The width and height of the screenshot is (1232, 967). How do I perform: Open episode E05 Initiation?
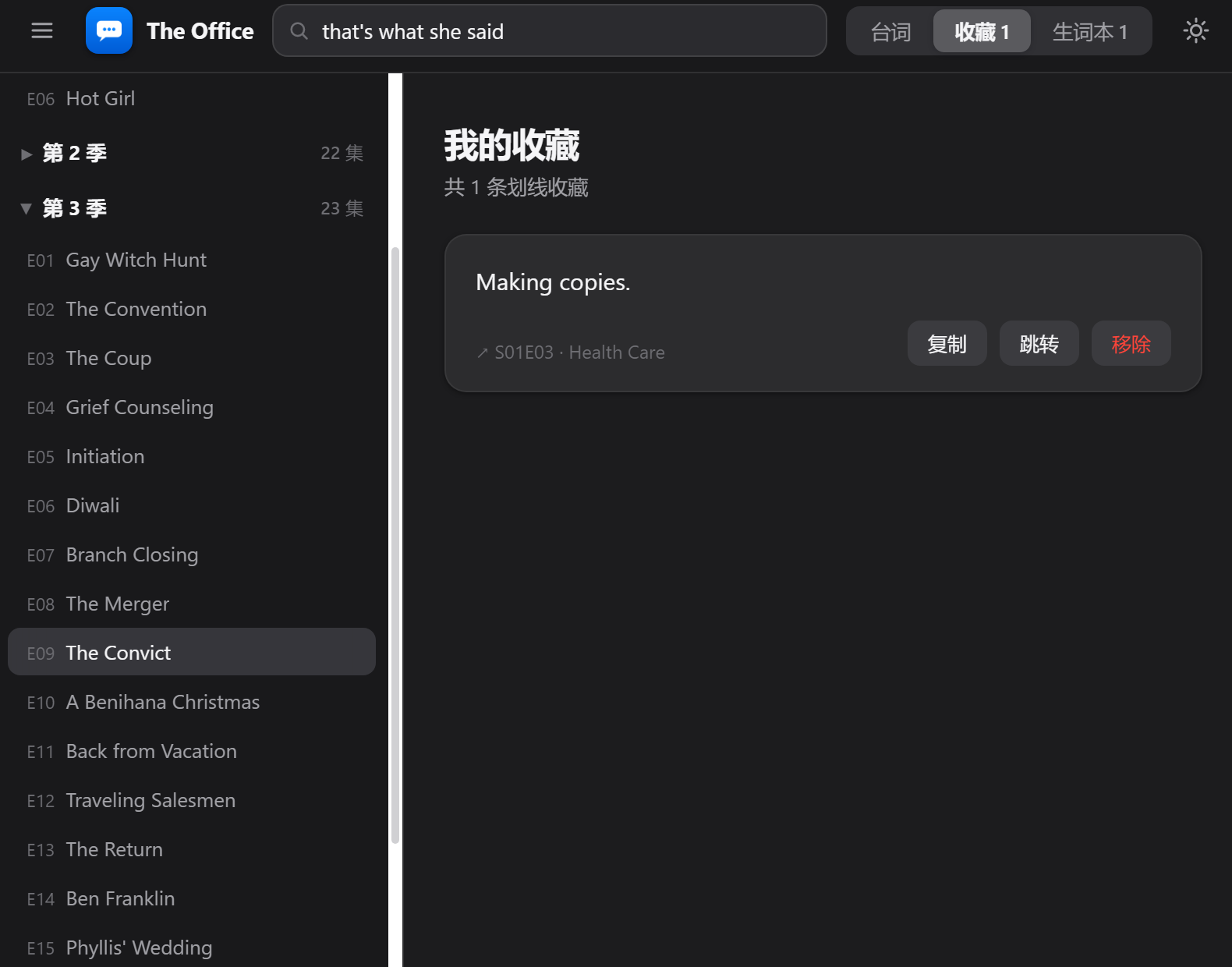coord(192,456)
